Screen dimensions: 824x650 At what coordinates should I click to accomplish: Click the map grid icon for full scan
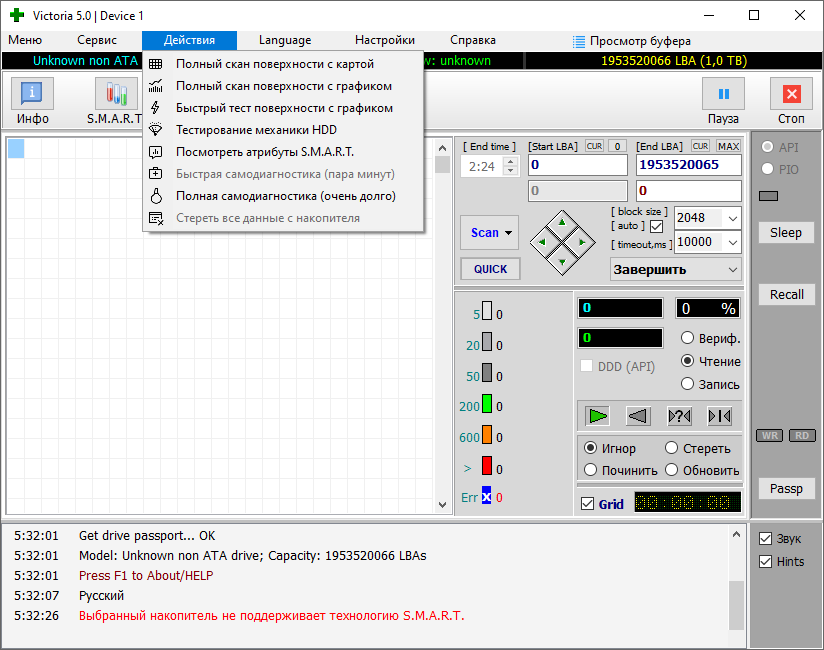[156, 64]
